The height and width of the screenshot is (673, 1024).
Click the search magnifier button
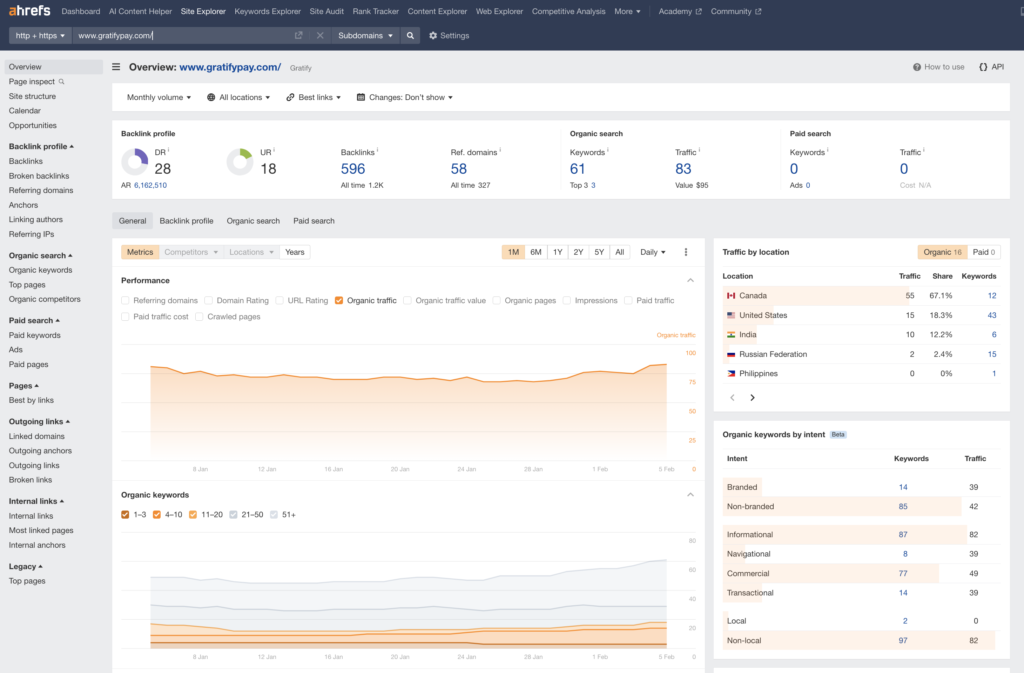tap(410, 35)
